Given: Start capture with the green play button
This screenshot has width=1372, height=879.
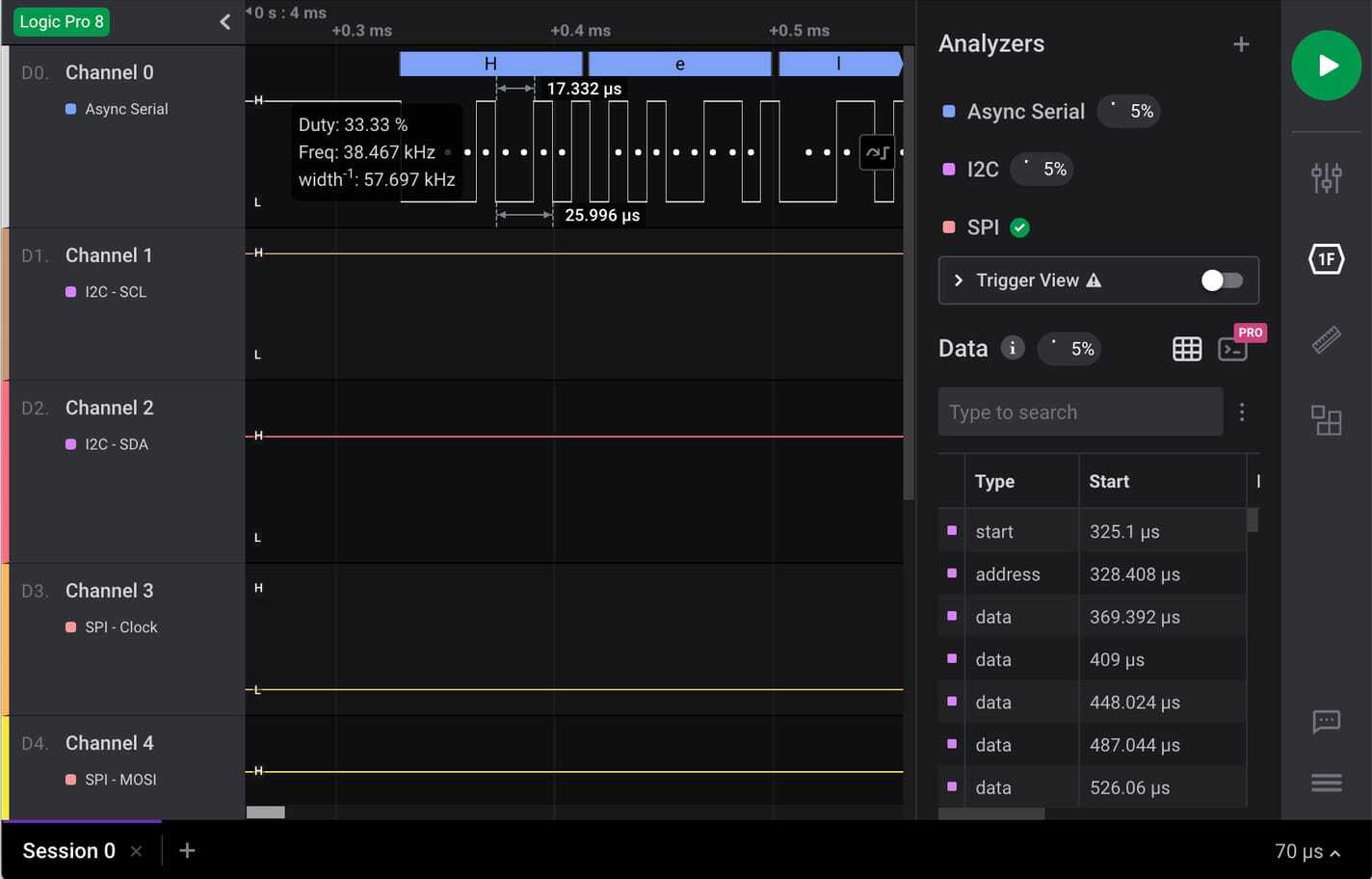Looking at the screenshot, I should click(x=1327, y=66).
